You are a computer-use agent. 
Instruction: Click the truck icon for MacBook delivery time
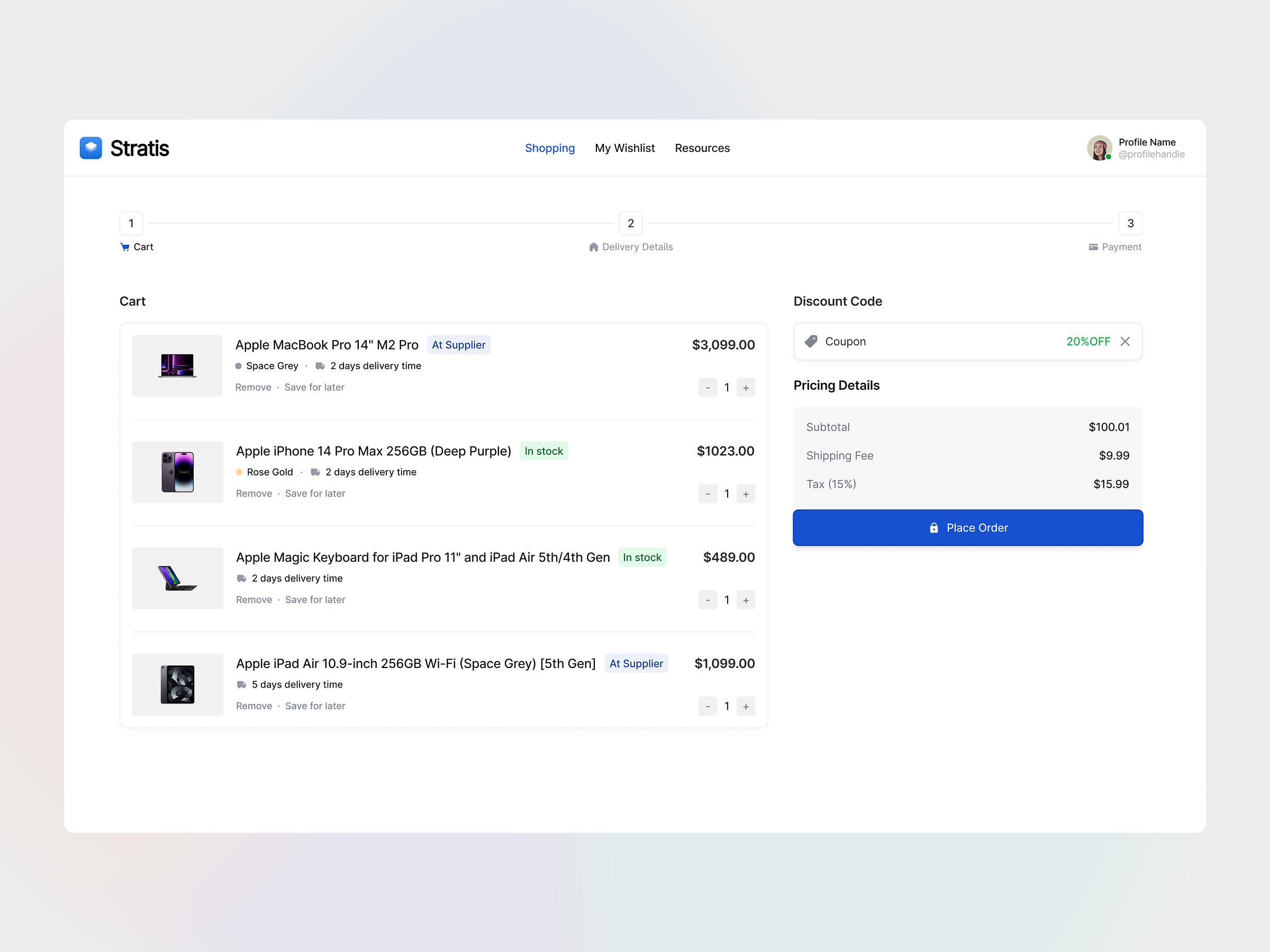click(320, 365)
